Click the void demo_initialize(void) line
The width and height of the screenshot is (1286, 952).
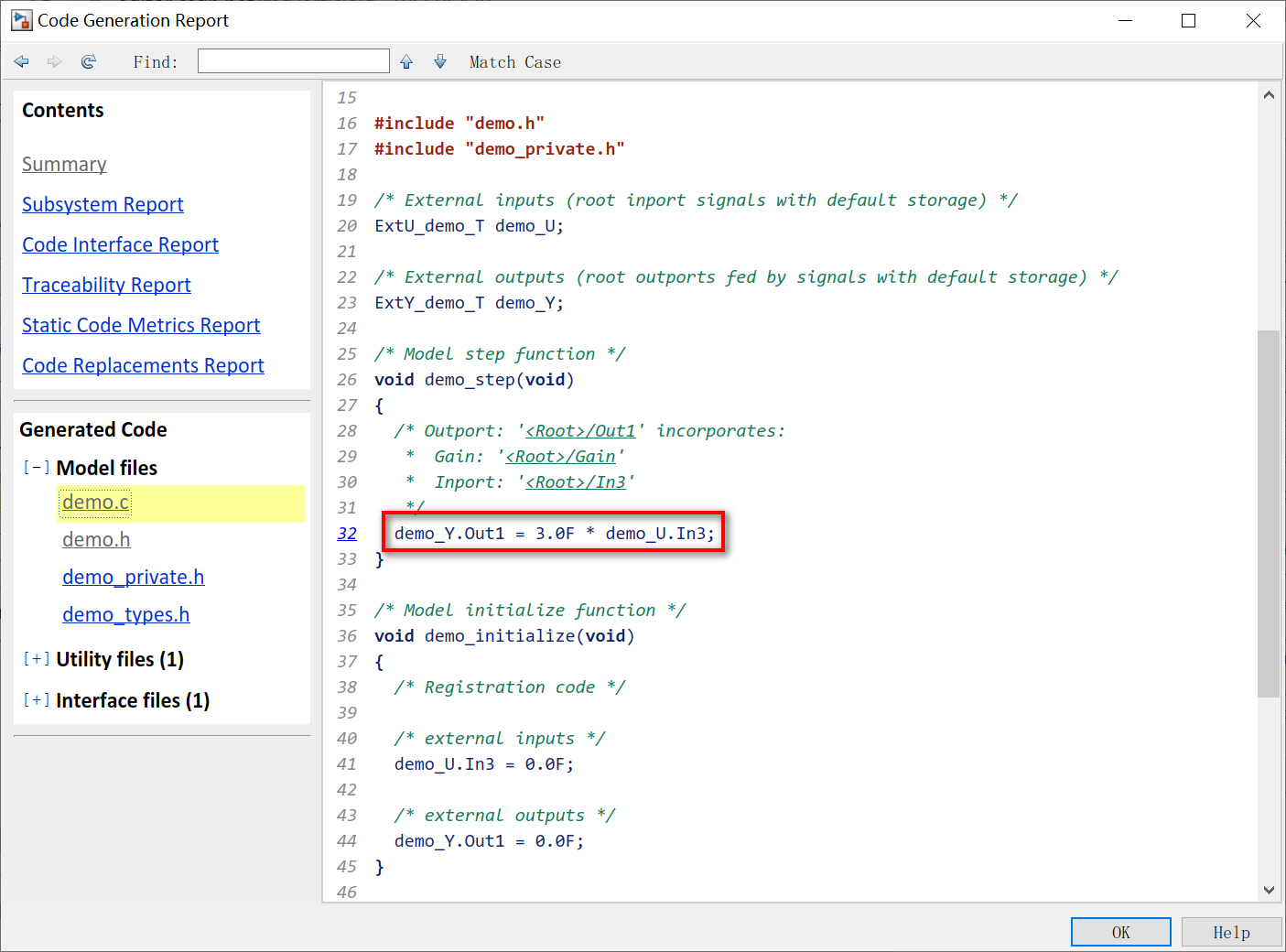click(x=504, y=635)
